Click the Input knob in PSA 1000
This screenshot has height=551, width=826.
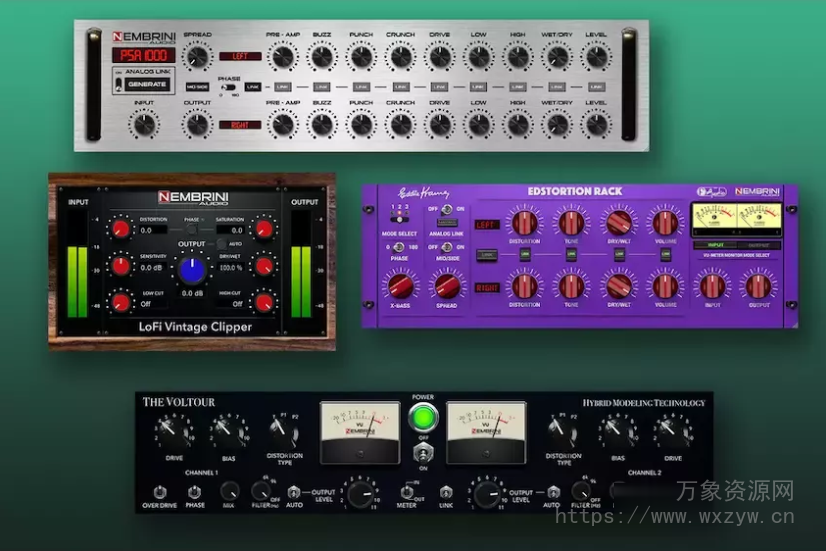144,125
